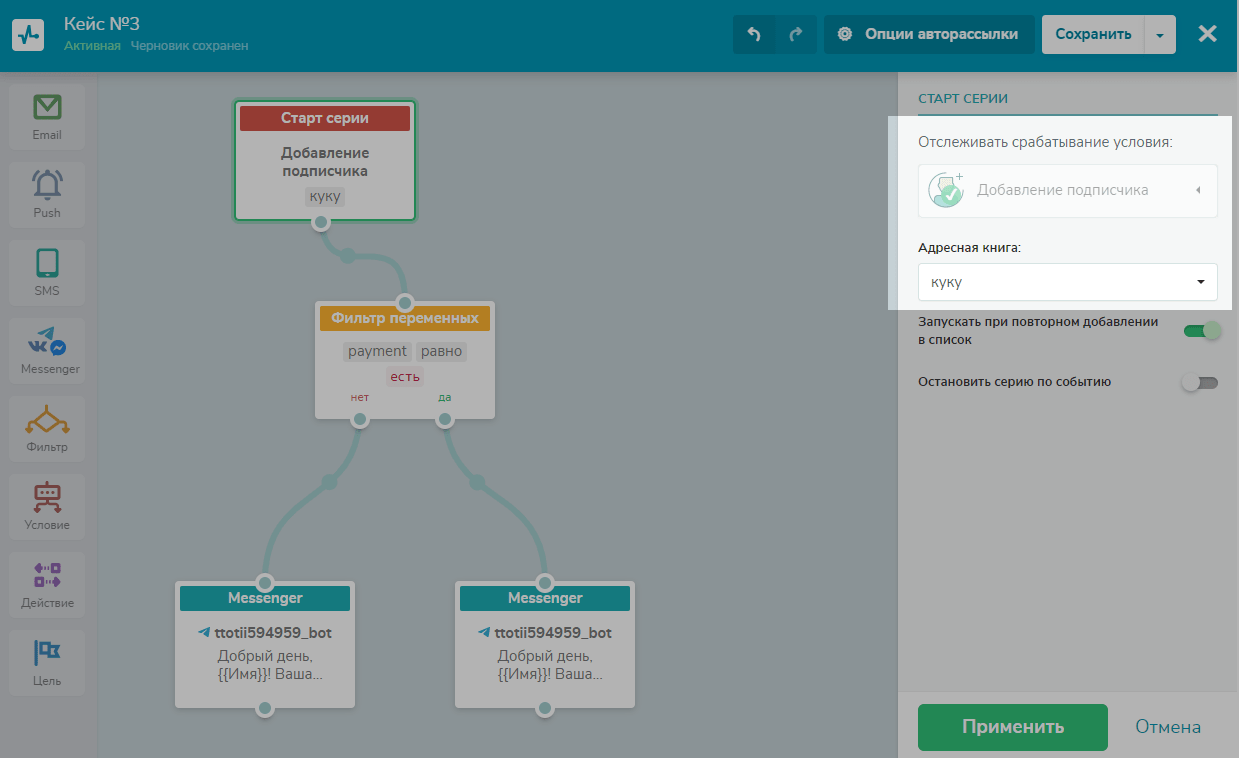Pick the SMS block icon
This screenshot has width=1239, height=758.
(x=47, y=264)
